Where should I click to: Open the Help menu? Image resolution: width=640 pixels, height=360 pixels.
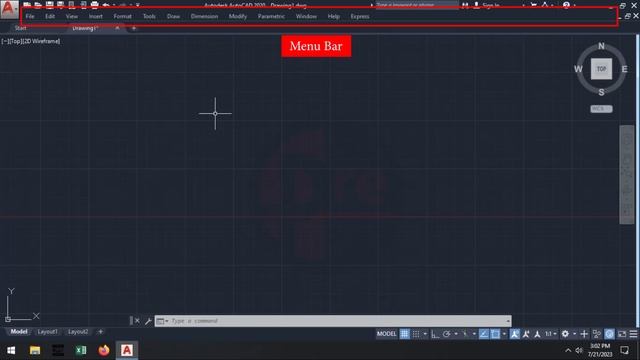coord(333,16)
